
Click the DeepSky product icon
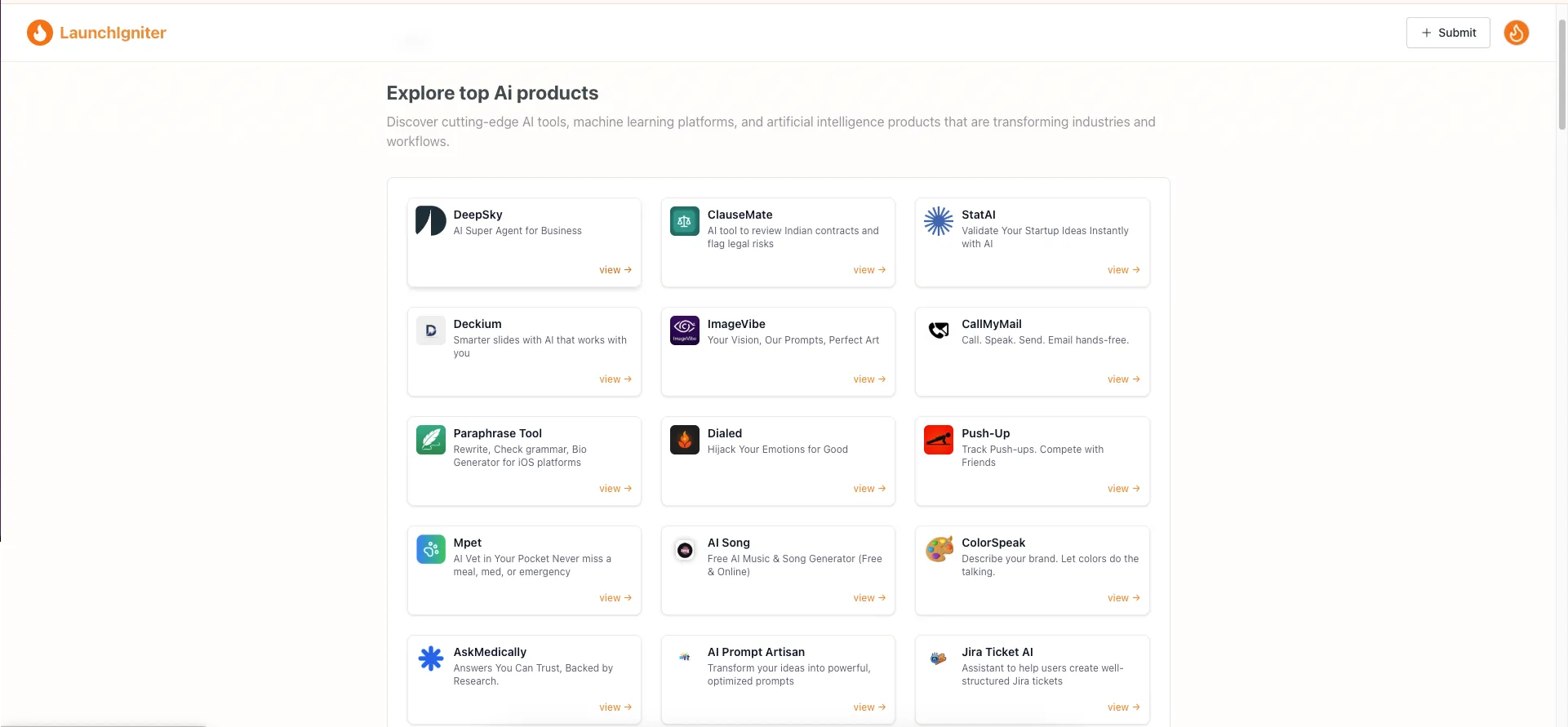click(430, 221)
